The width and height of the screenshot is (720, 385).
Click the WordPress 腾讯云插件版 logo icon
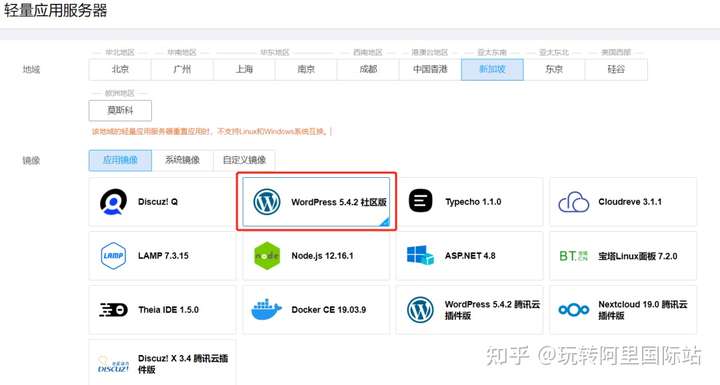pyautogui.click(x=420, y=310)
